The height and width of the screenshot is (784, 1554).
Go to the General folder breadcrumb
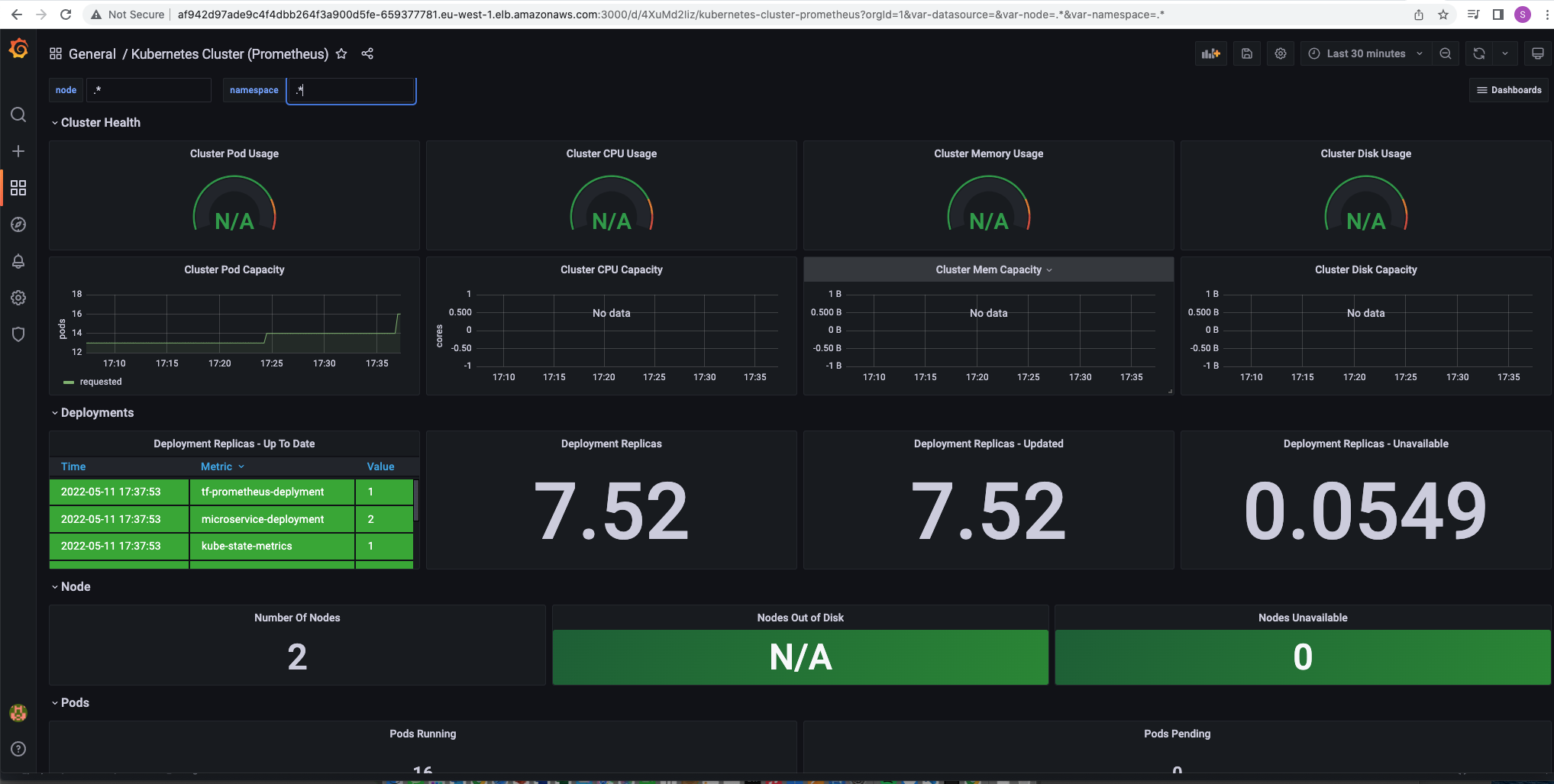[x=92, y=53]
